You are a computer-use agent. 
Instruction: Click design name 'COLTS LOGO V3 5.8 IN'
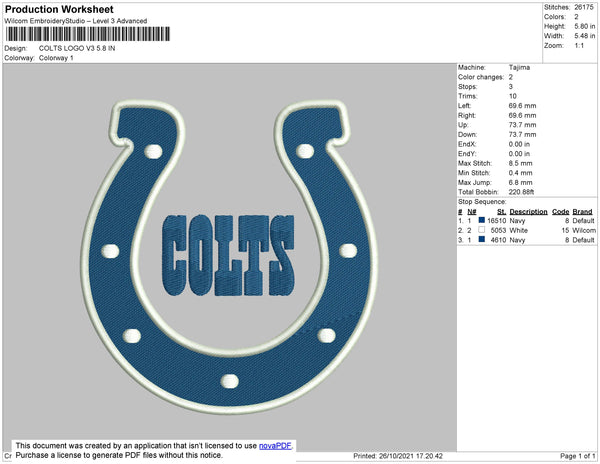[x=77, y=48]
